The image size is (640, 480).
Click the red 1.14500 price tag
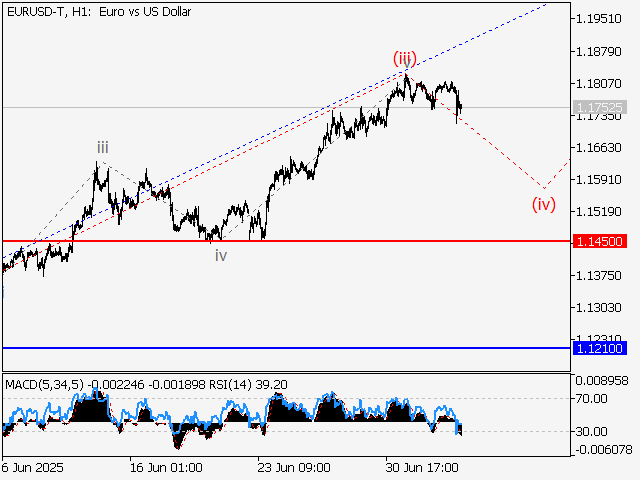[x=600, y=242]
